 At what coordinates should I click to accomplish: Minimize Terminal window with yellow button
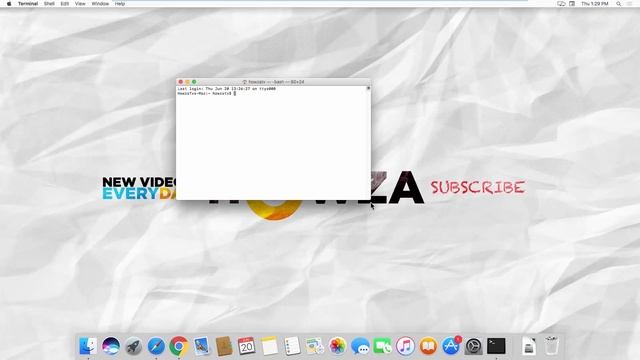(187, 82)
